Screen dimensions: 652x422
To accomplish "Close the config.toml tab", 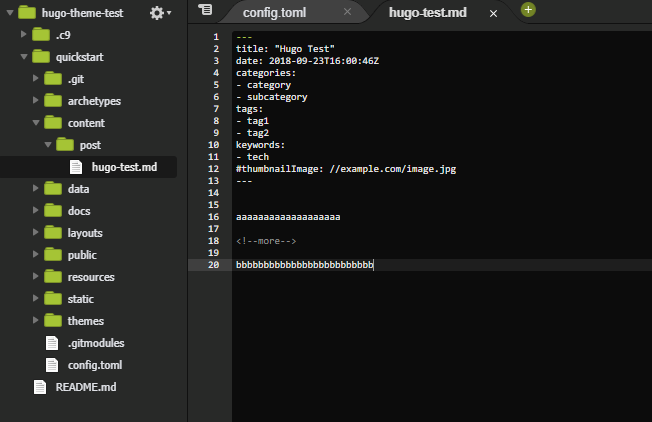I will point(347,12).
